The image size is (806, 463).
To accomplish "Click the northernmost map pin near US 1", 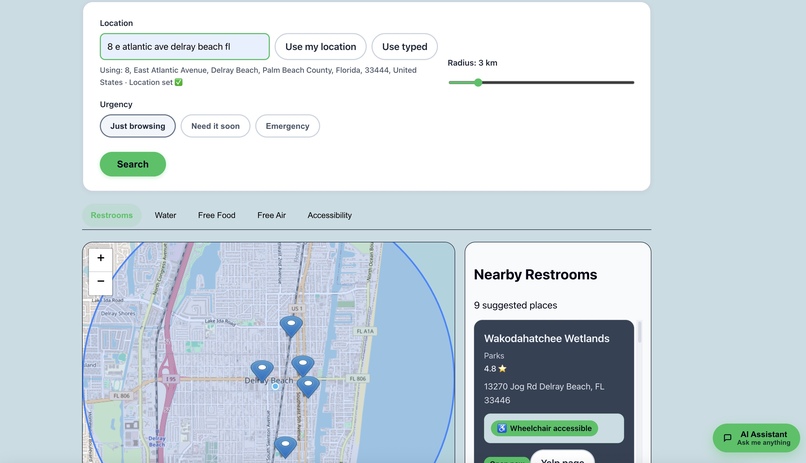I will click(291, 326).
